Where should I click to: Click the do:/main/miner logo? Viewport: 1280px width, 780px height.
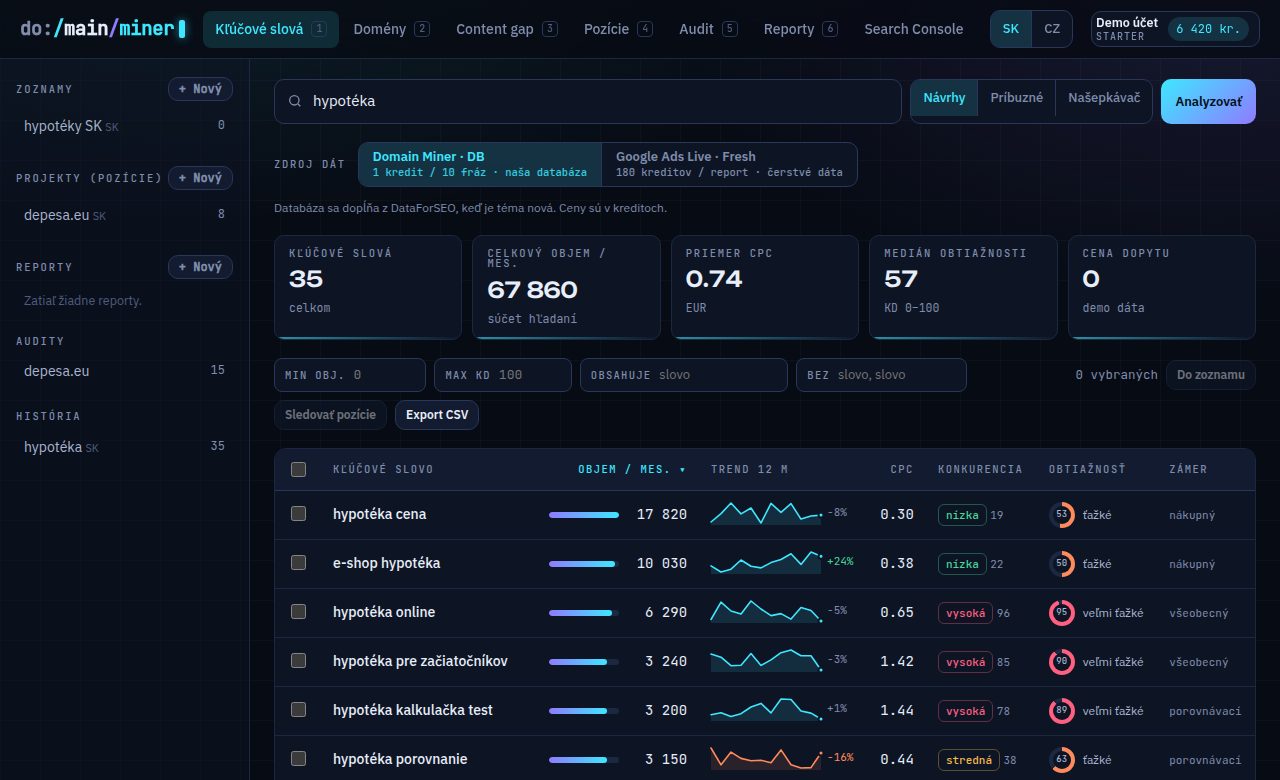tap(103, 29)
